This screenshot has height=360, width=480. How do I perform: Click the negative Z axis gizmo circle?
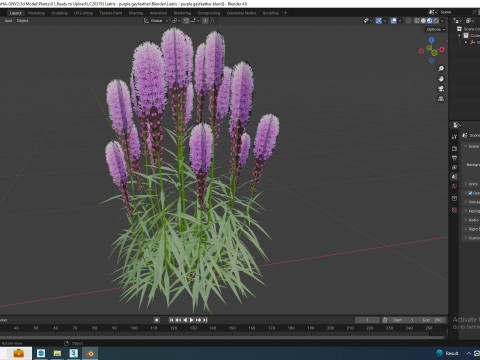pyautogui.click(x=432, y=61)
